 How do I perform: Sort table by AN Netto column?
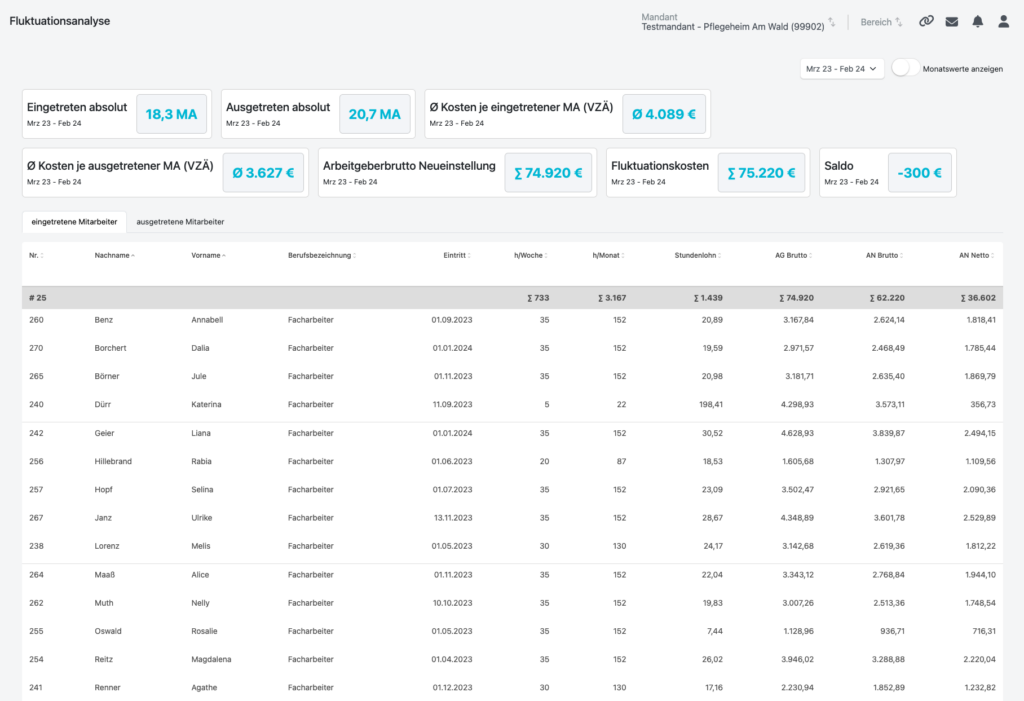coord(977,255)
